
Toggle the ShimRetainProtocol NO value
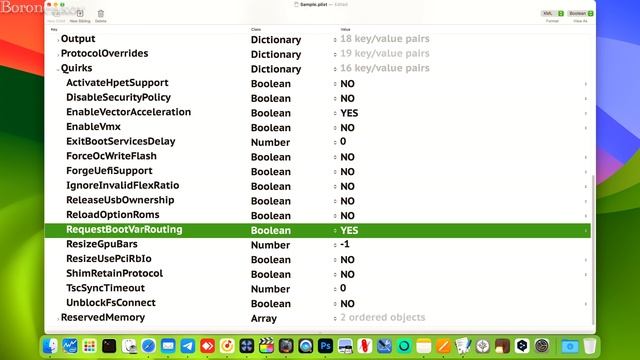pyautogui.click(x=347, y=274)
